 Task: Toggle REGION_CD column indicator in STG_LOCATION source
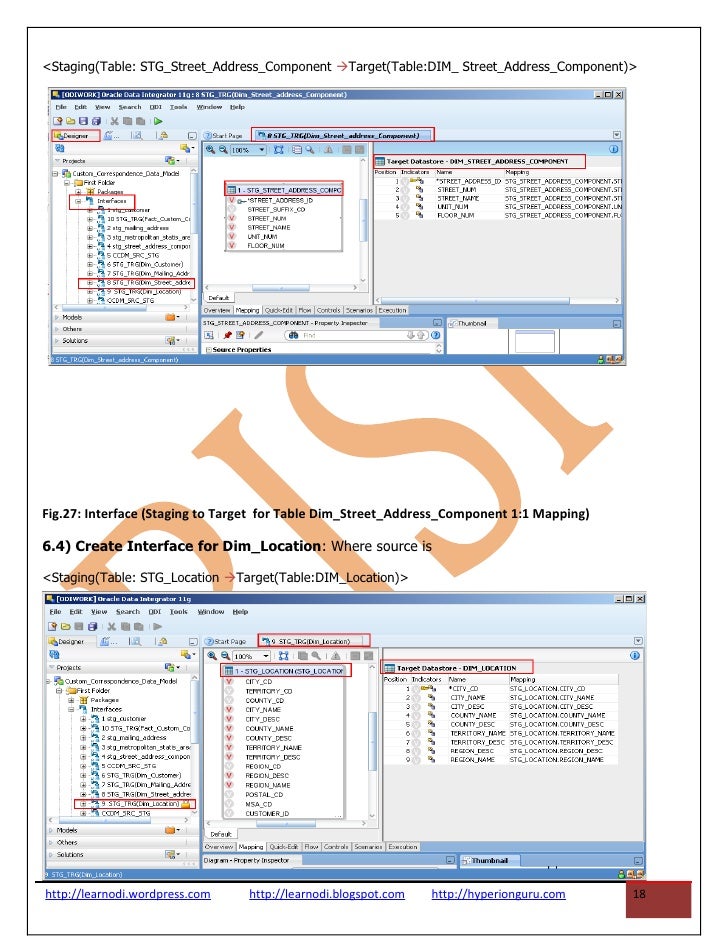[x=228, y=767]
